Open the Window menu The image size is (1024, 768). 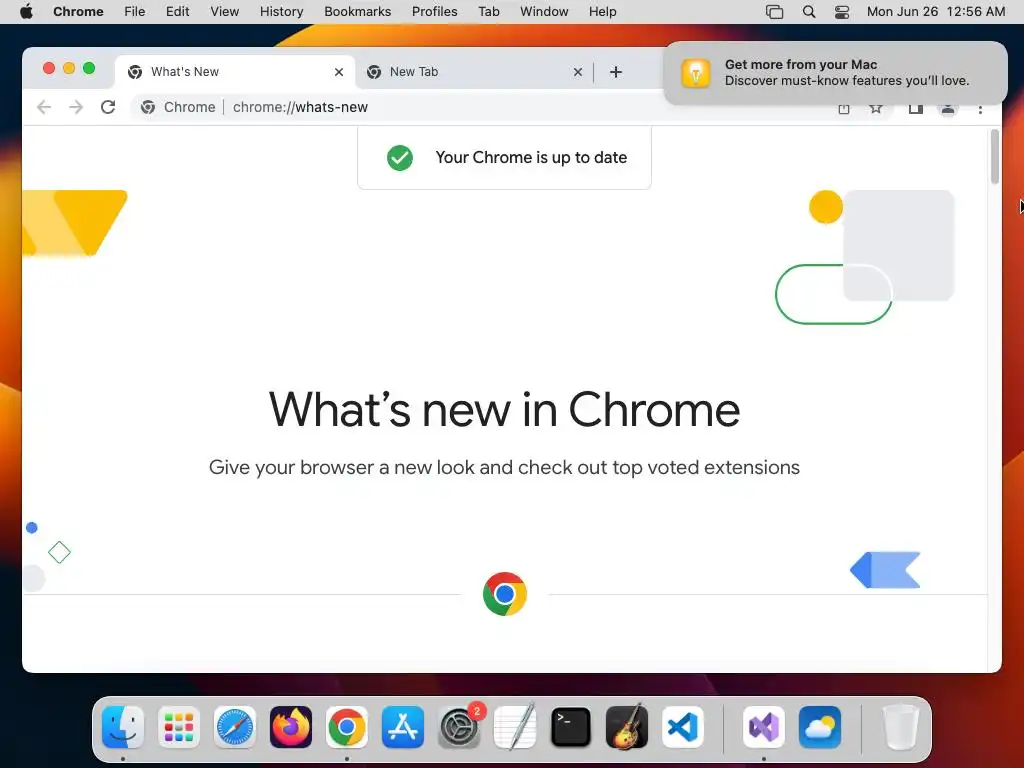tap(544, 12)
